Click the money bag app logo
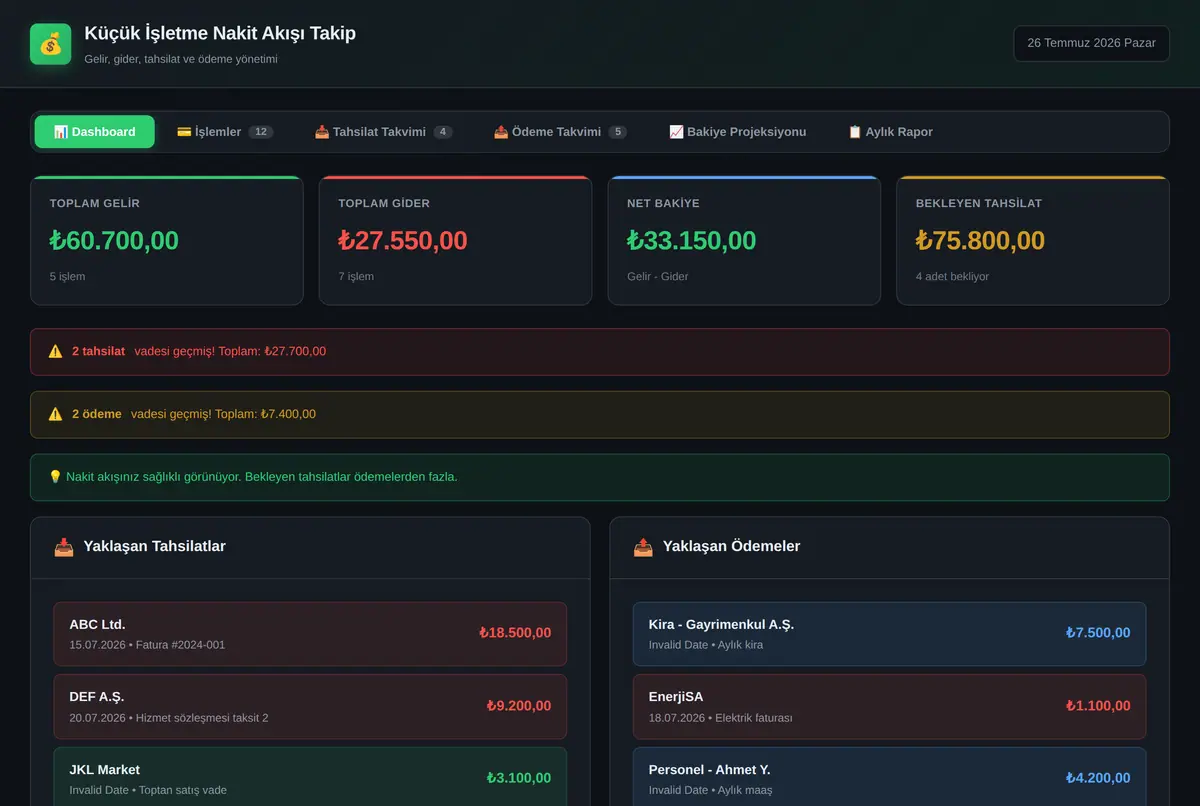The width and height of the screenshot is (1200, 806). click(x=51, y=44)
